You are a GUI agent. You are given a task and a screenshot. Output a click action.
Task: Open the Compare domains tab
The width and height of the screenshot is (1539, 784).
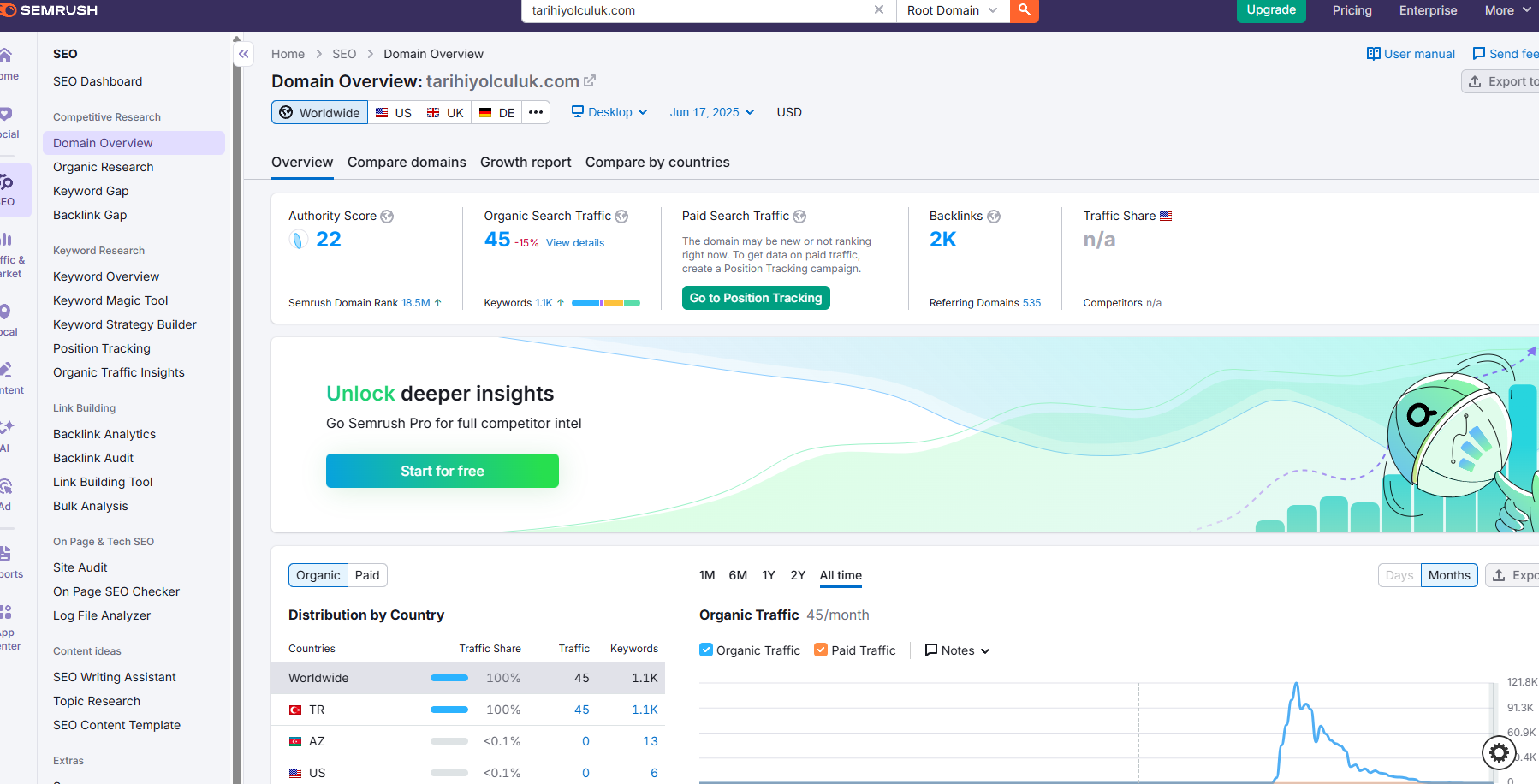click(407, 163)
